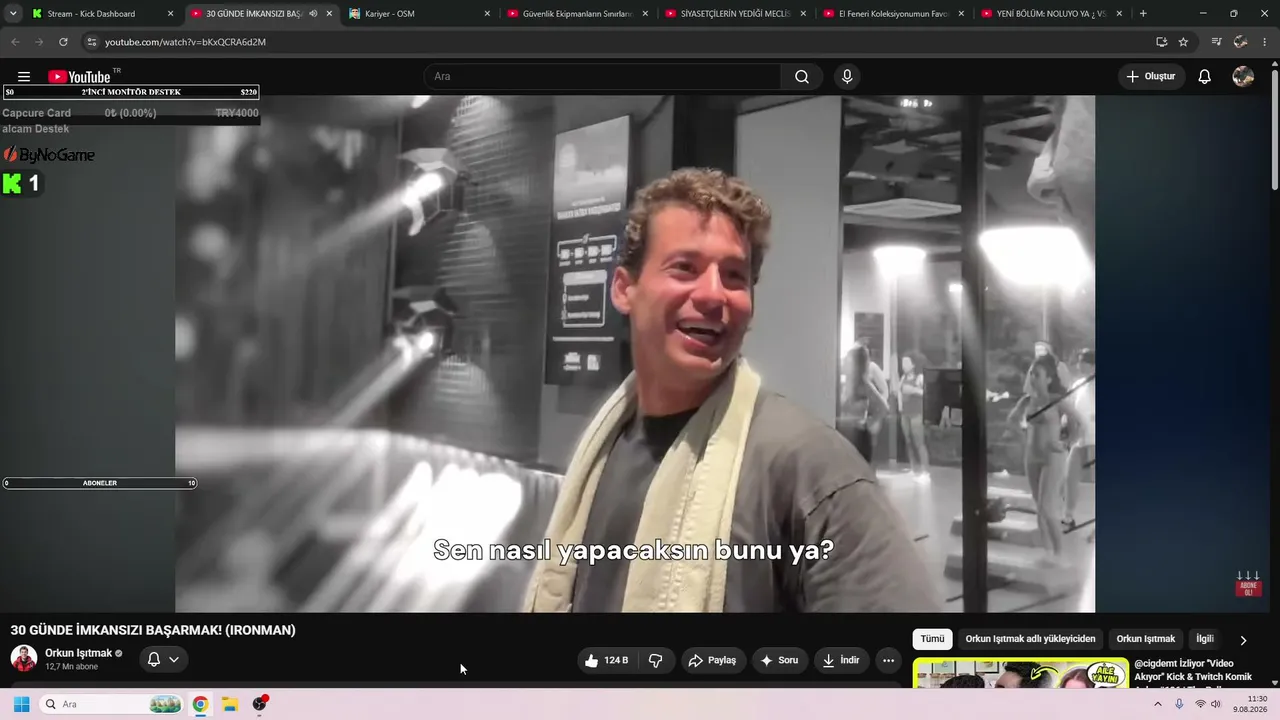Open more actions three-dot menu
The width and height of the screenshot is (1280, 720).
tap(888, 660)
